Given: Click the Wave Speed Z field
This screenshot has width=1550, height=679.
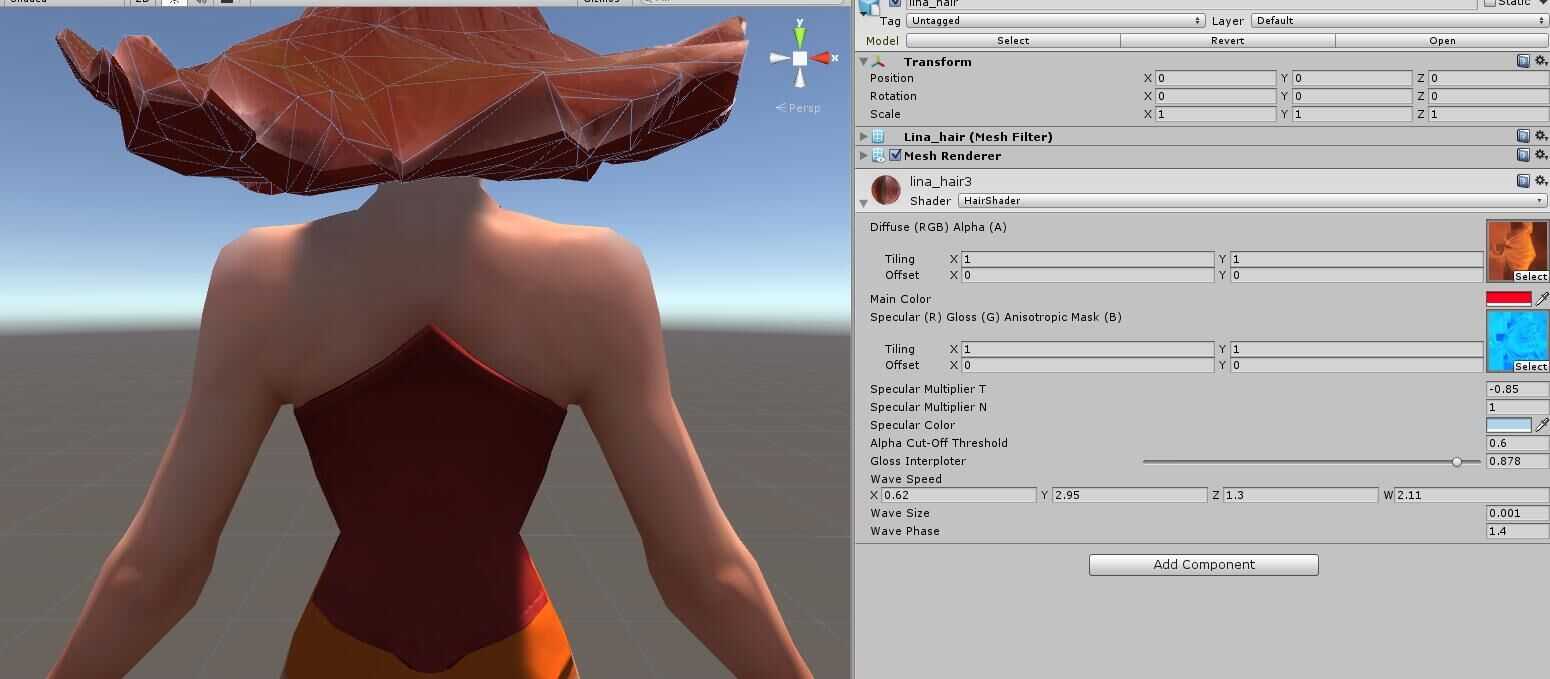Looking at the screenshot, I should click(x=1301, y=495).
